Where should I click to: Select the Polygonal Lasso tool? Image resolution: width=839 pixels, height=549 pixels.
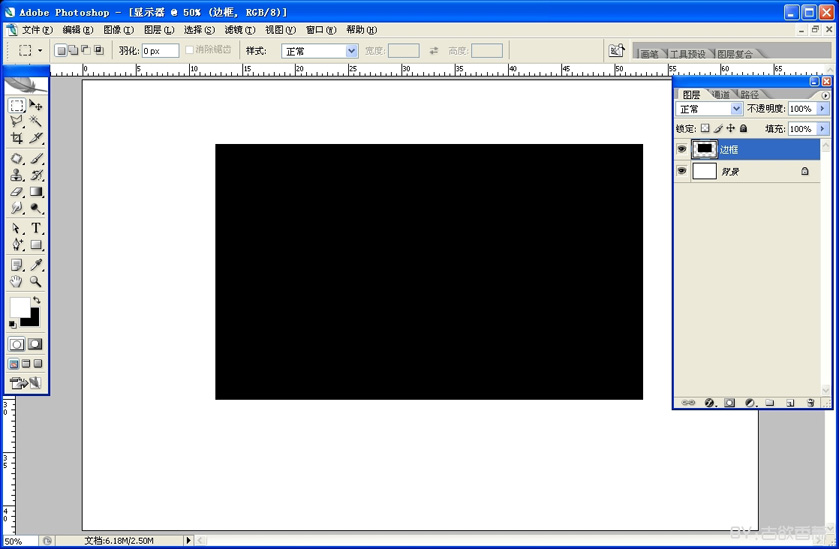pos(17,121)
